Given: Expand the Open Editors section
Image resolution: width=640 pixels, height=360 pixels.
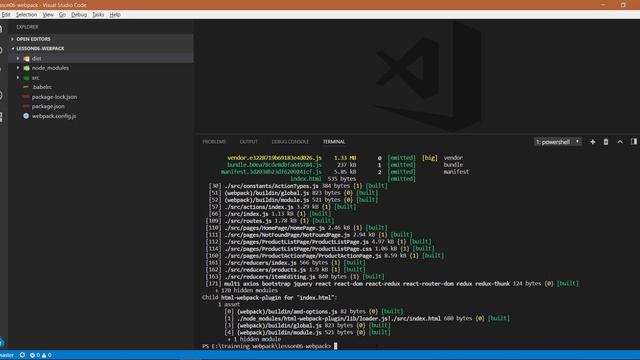Looking at the screenshot, I should pos(101,39).
